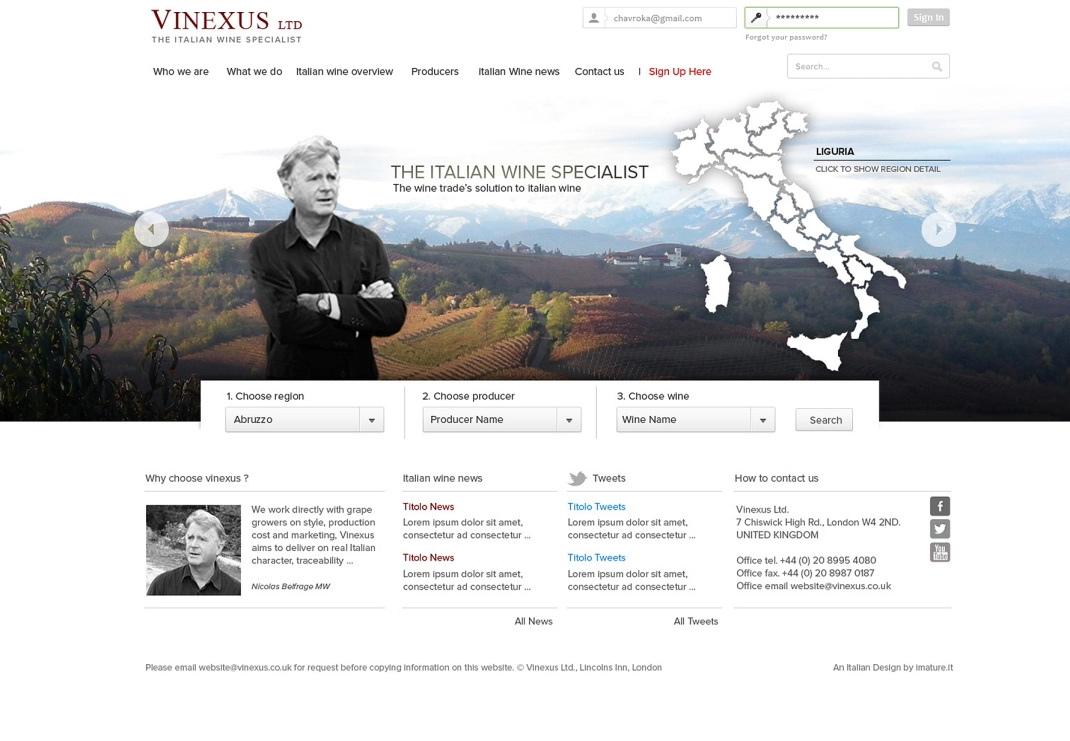The width and height of the screenshot is (1070, 741).
Task: Open the Who we are page
Action: 181,72
